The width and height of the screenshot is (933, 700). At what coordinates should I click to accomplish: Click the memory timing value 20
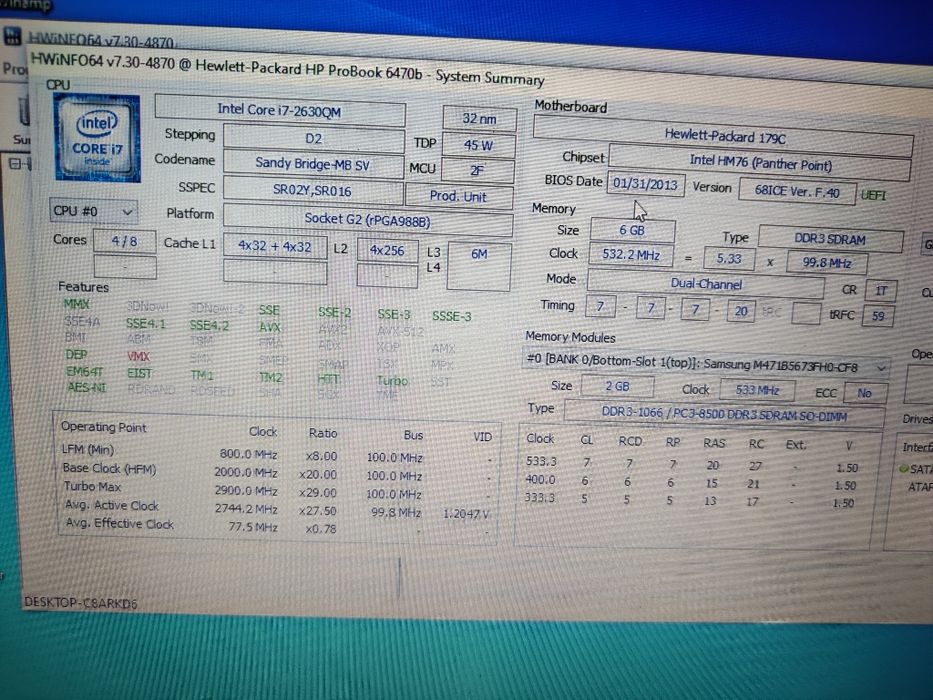point(740,311)
